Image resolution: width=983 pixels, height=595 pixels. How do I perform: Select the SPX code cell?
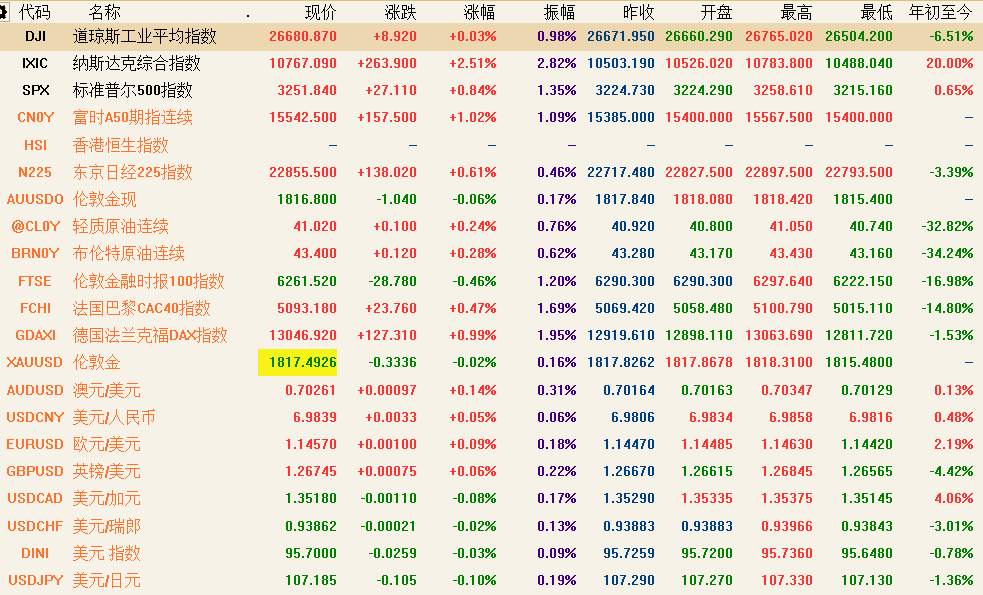click(x=35, y=90)
